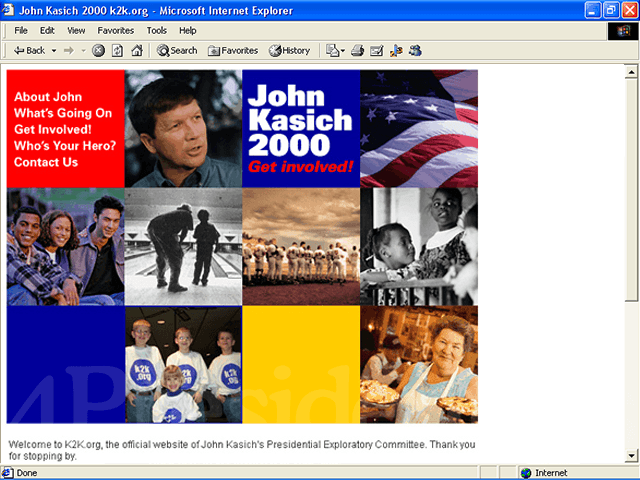Click the solid blue tile at bottom left
The width and height of the screenshot is (640, 480).
[66, 364]
